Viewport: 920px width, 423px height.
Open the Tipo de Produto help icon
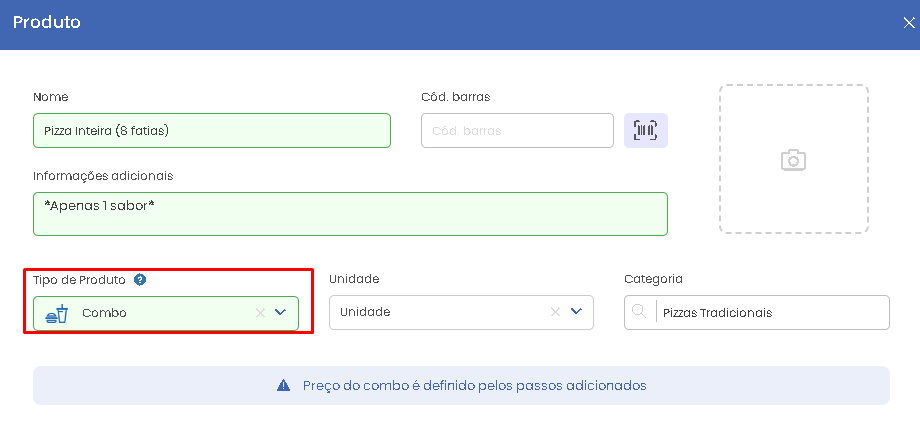[x=140, y=280]
